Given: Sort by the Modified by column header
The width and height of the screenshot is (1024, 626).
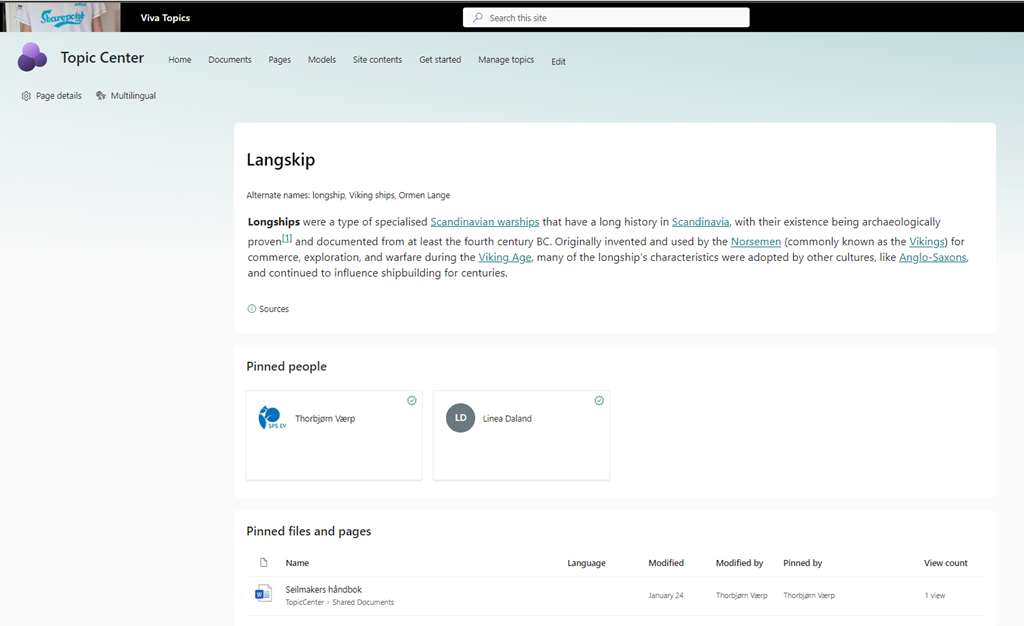Looking at the screenshot, I should coord(739,563).
